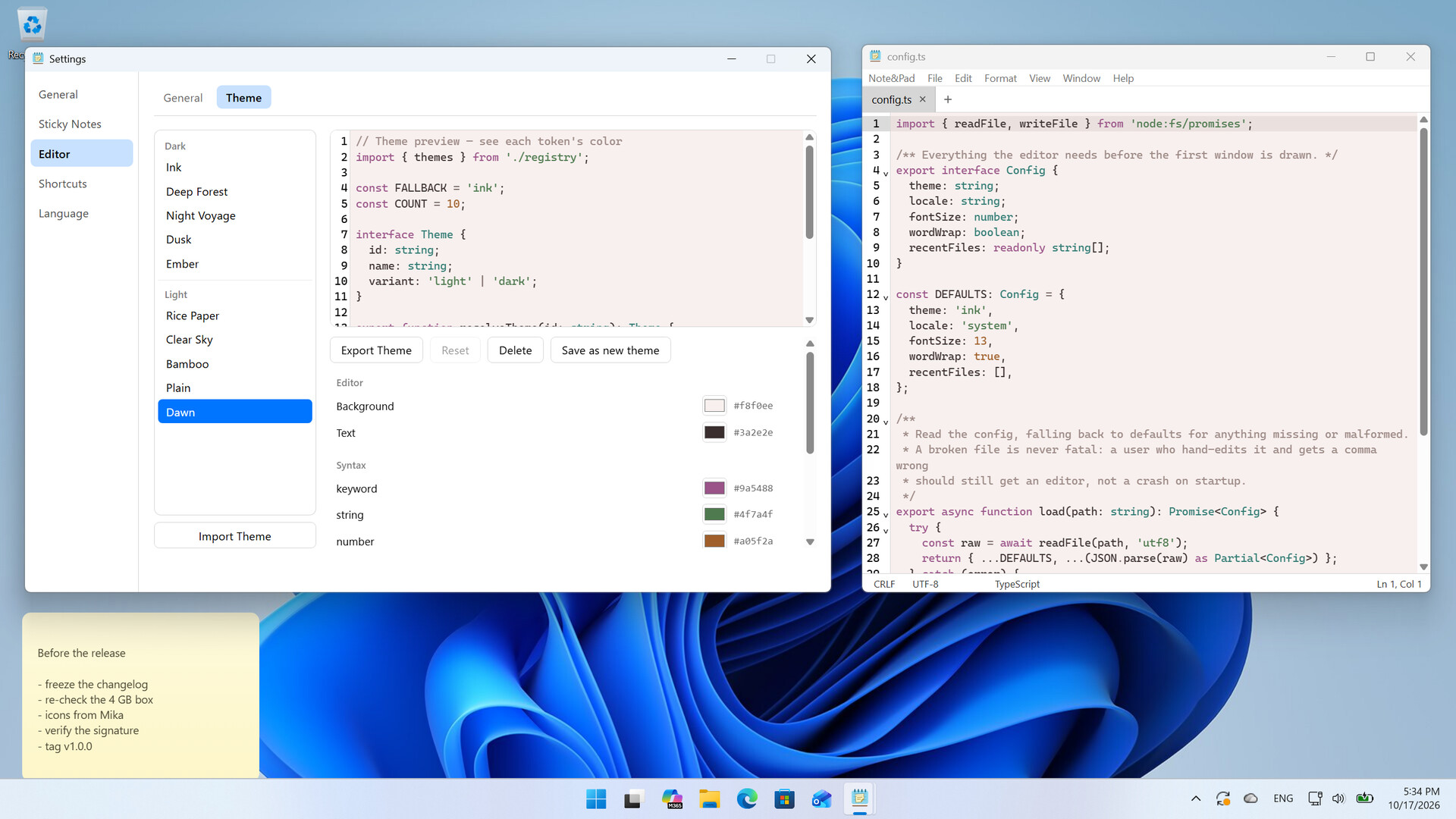This screenshot has height=819, width=1456.
Task: Click the sync status tray icon
Action: [1223, 799]
